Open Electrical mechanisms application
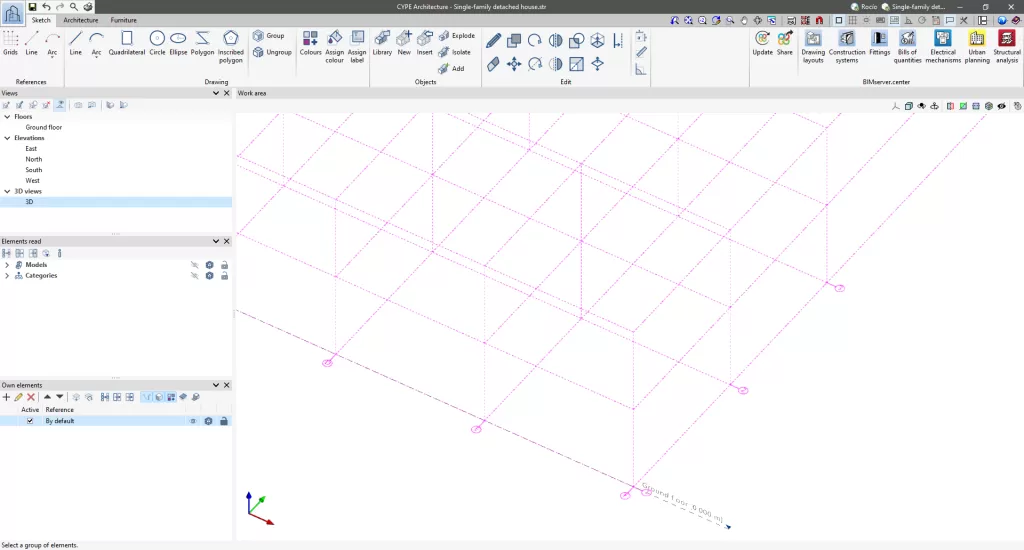 coord(943,46)
